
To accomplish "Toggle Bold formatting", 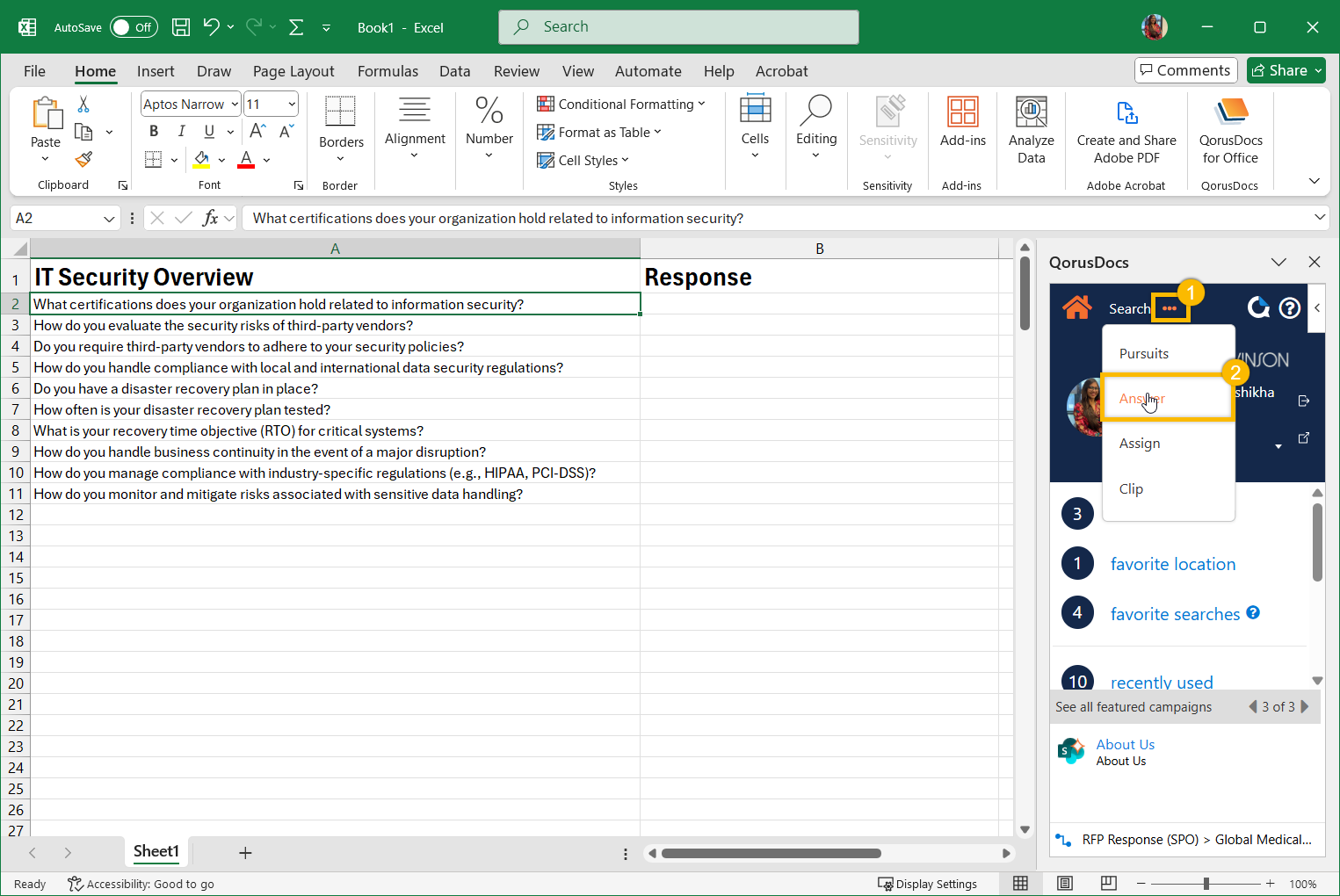I will click(154, 132).
